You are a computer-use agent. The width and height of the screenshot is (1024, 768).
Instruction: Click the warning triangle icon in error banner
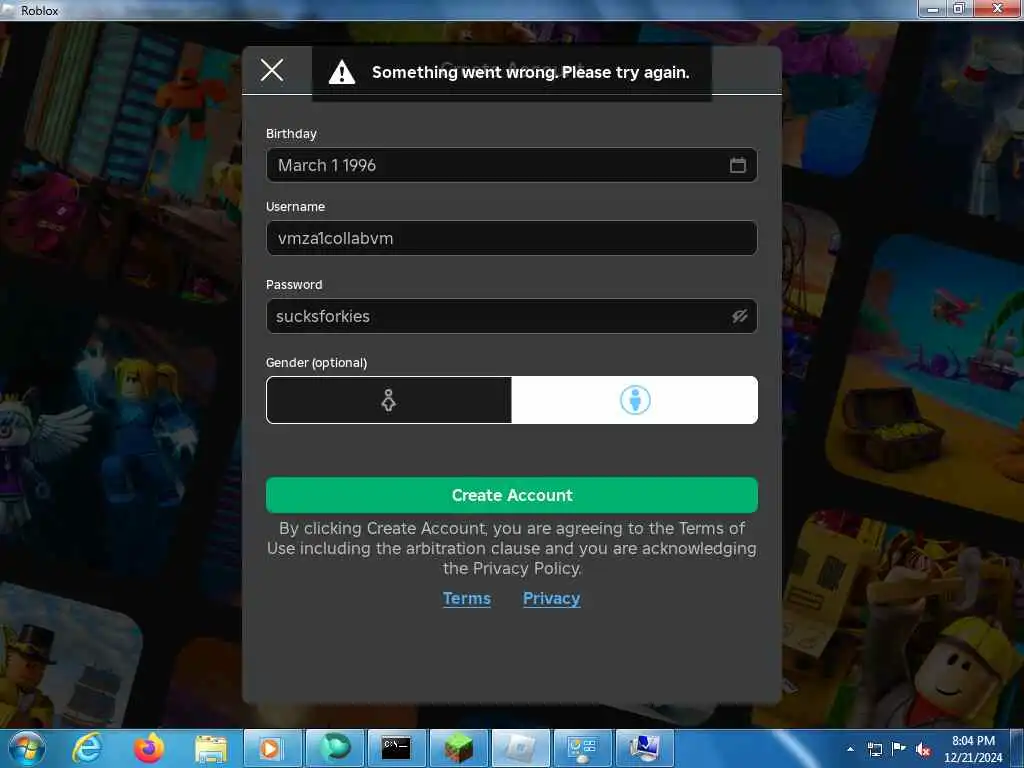(x=342, y=72)
